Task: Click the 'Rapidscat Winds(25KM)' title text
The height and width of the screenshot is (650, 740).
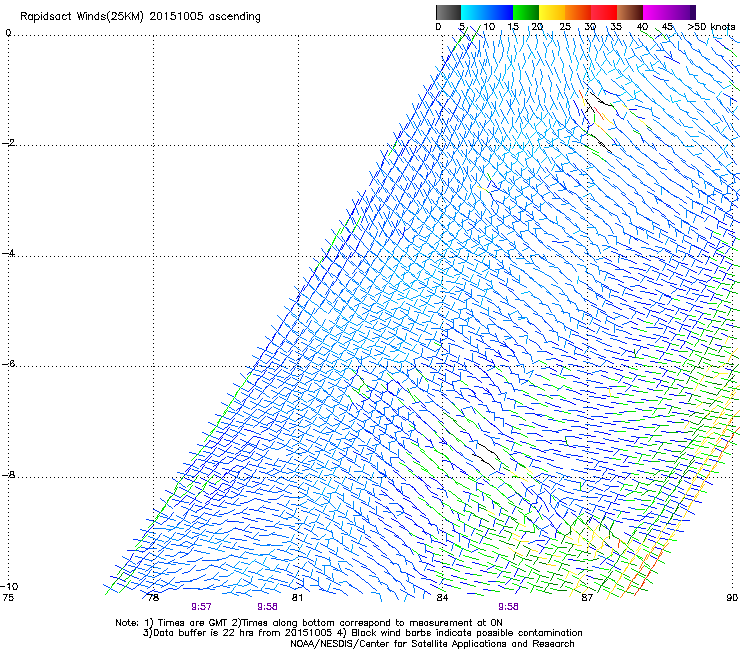Action: 82,17
